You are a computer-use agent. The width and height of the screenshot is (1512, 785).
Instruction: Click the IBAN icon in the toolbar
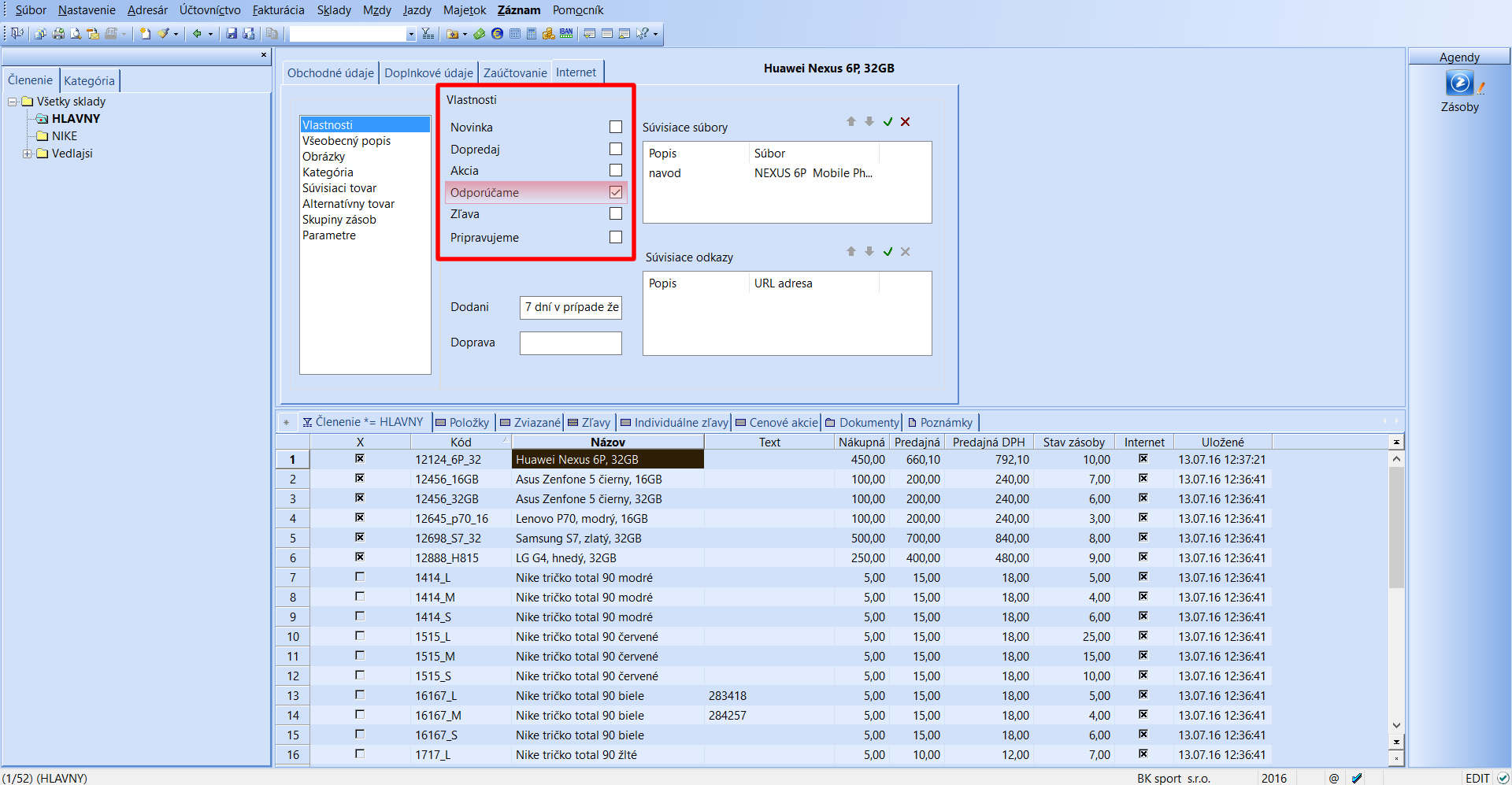tap(566, 34)
